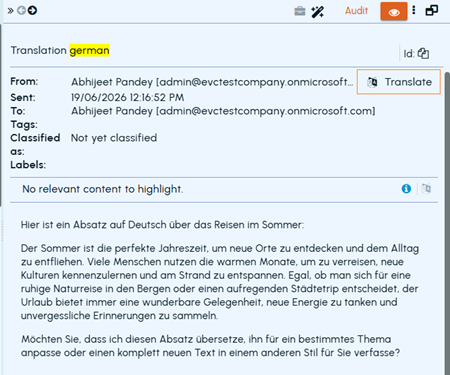Select the highlighted word german in subject
The width and height of the screenshot is (450, 375).
click(89, 50)
